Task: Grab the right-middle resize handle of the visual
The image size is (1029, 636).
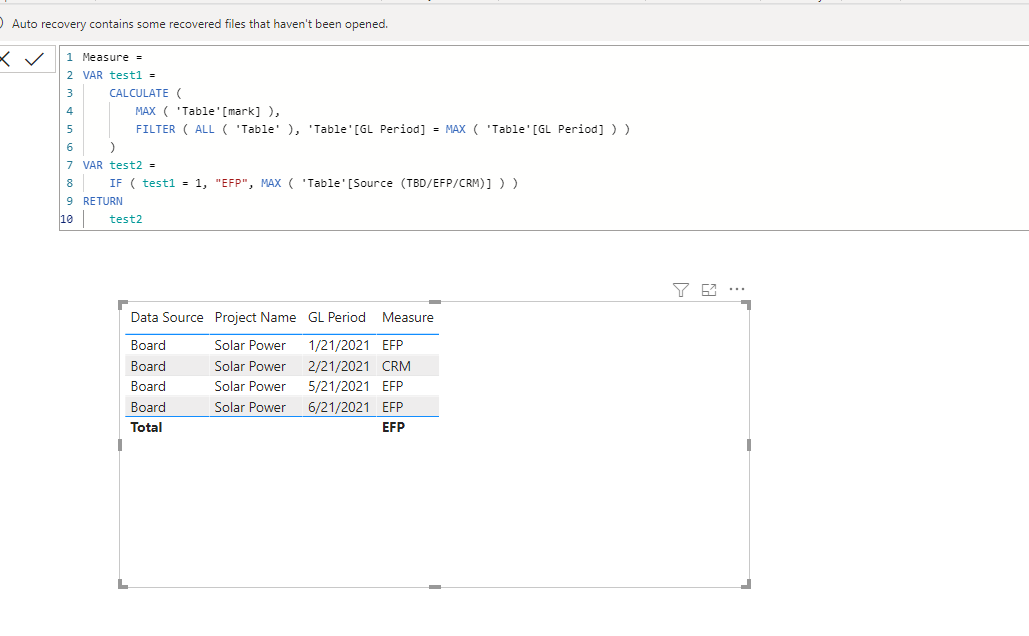Action: click(749, 445)
